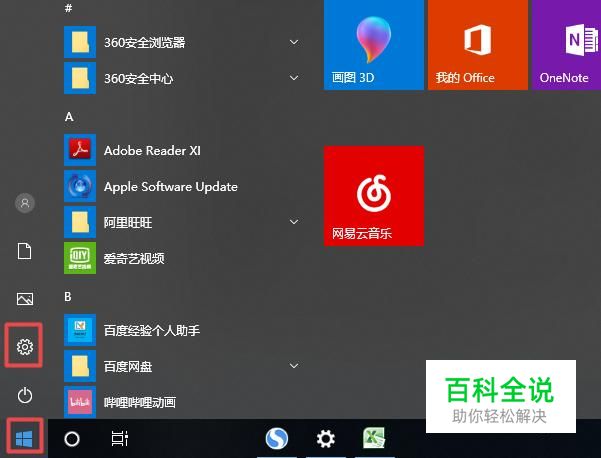Launch the 哔哩哔哩动画 app icon
This screenshot has width=601, height=458.
(80, 402)
